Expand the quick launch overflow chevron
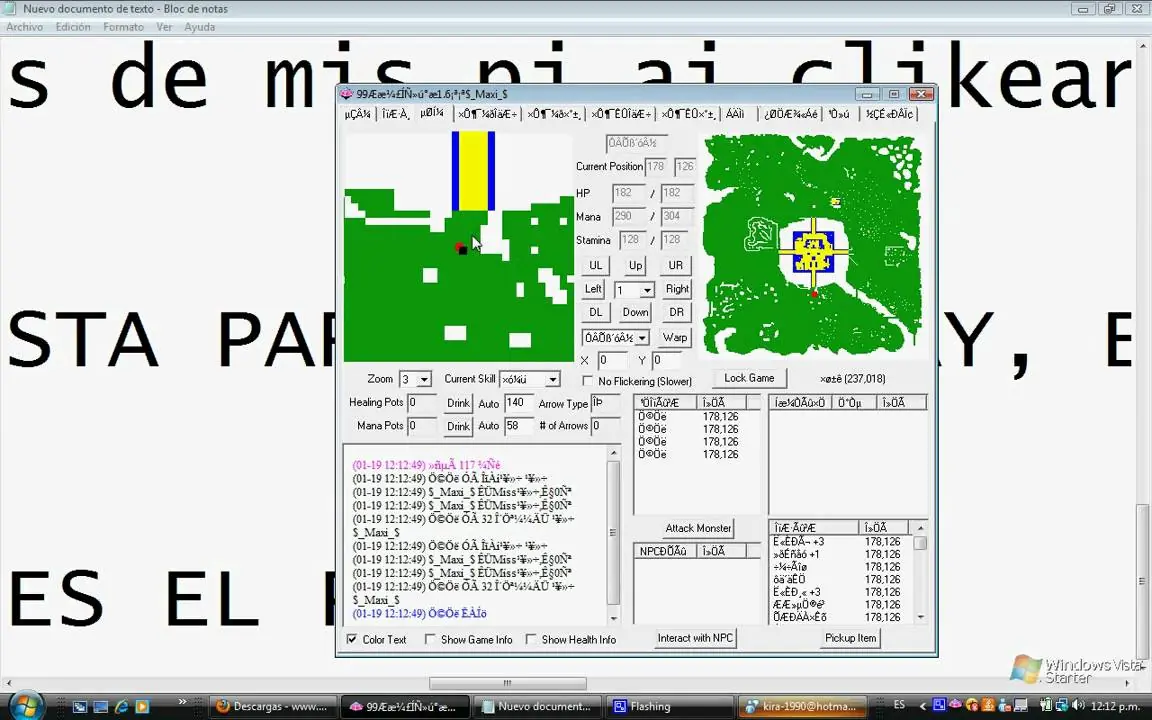 (x=182, y=703)
